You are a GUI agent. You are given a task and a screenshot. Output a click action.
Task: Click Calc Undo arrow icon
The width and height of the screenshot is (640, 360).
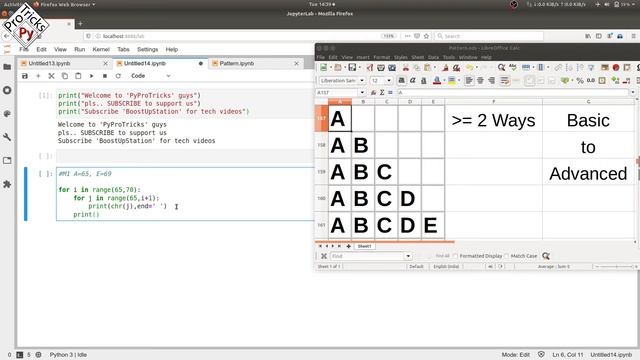coord(469,67)
